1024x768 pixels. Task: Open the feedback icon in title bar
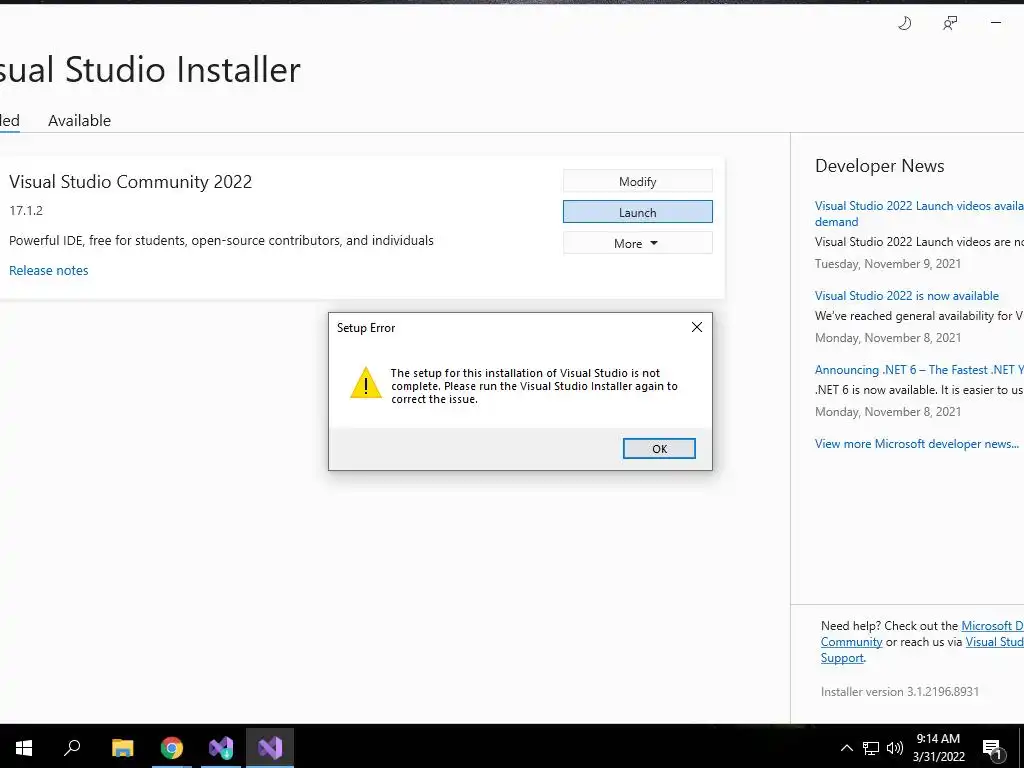tap(950, 24)
